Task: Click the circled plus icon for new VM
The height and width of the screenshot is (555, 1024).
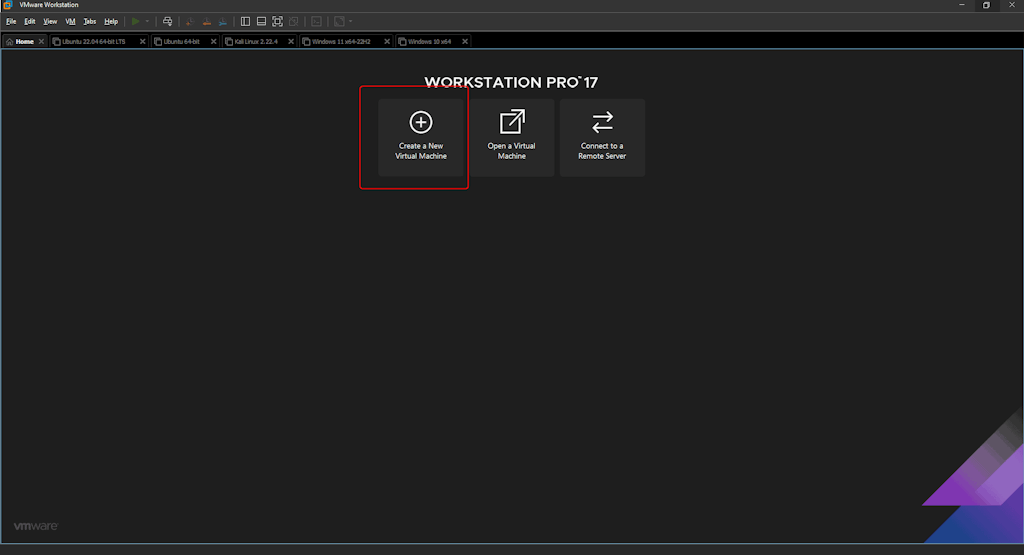Action: 421,122
